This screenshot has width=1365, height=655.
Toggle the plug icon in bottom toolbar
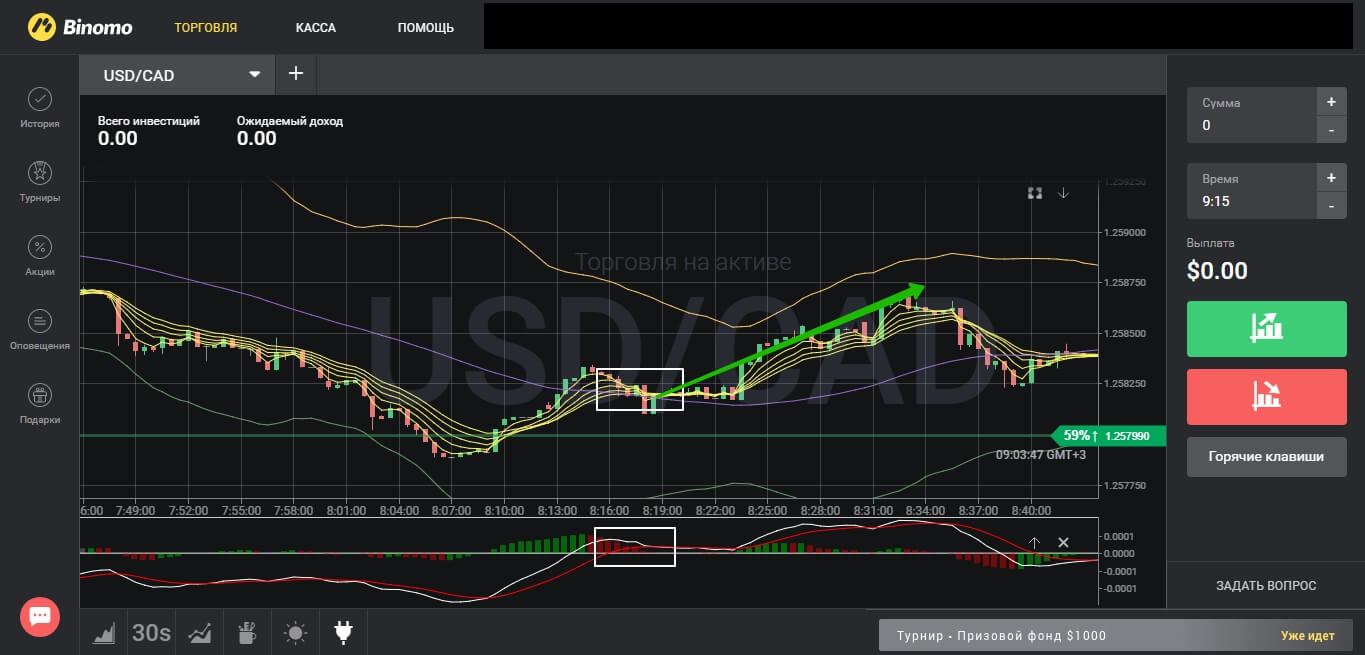tap(343, 632)
